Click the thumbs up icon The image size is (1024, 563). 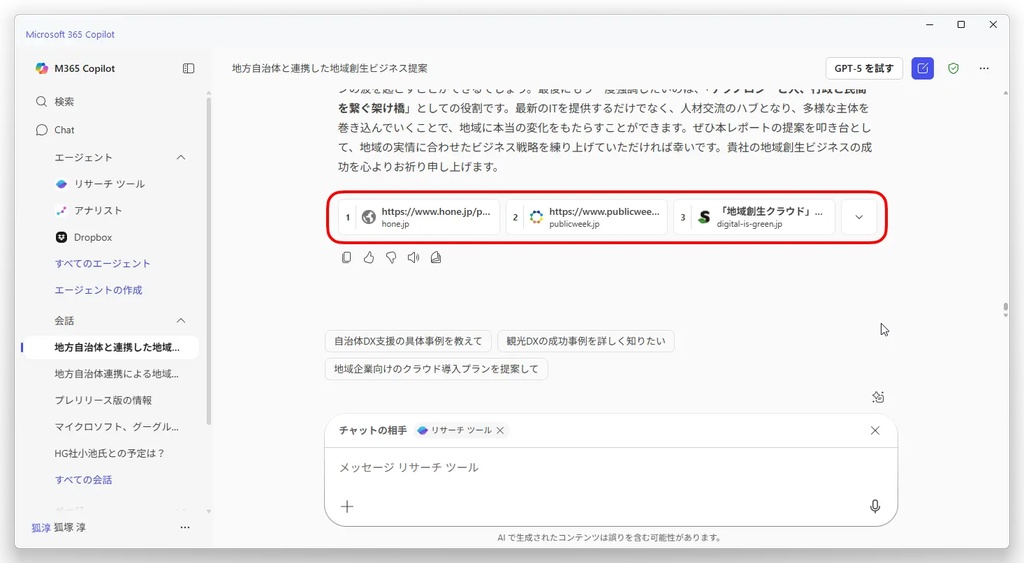coord(369,258)
